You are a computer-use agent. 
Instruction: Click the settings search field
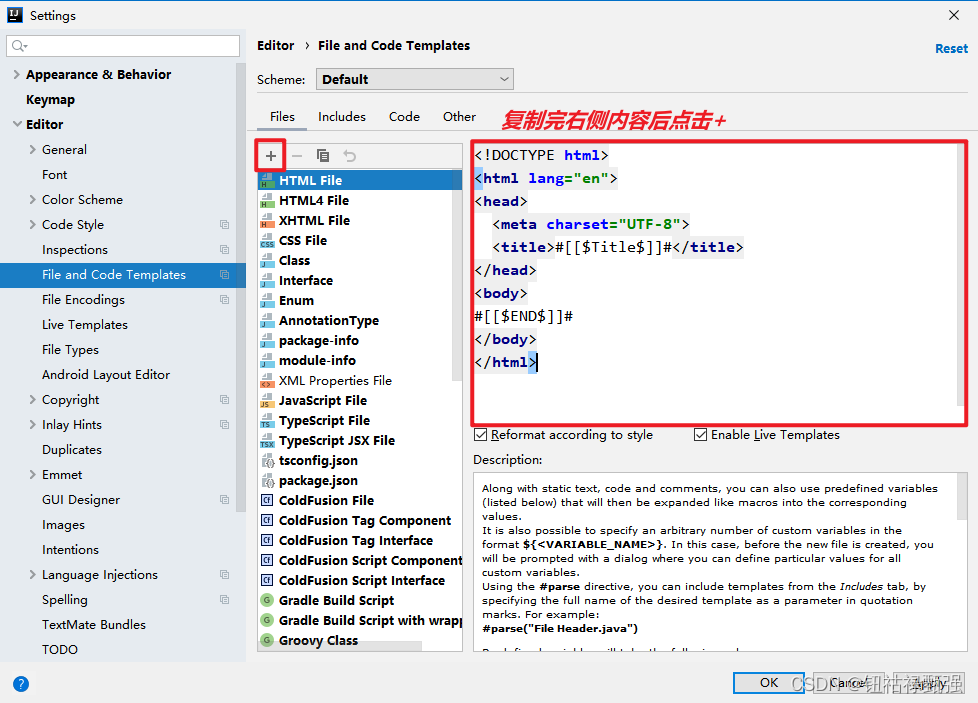(122, 45)
